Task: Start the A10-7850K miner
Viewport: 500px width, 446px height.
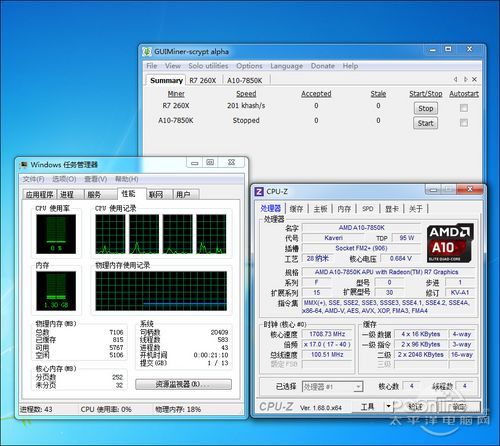Action: [x=426, y=123]
